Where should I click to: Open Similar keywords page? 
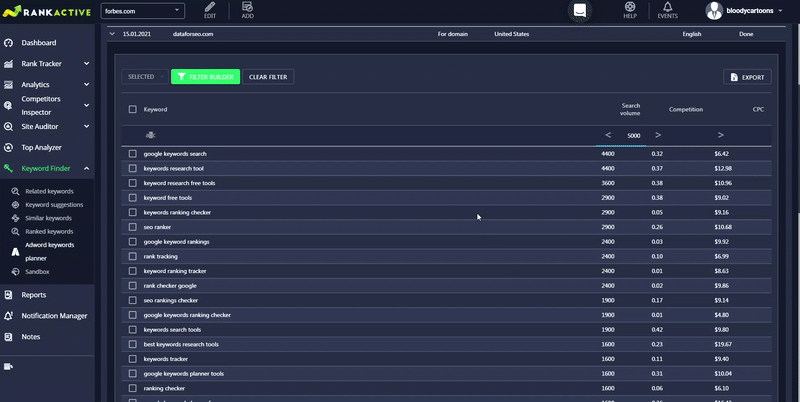(x=48, y=218)
